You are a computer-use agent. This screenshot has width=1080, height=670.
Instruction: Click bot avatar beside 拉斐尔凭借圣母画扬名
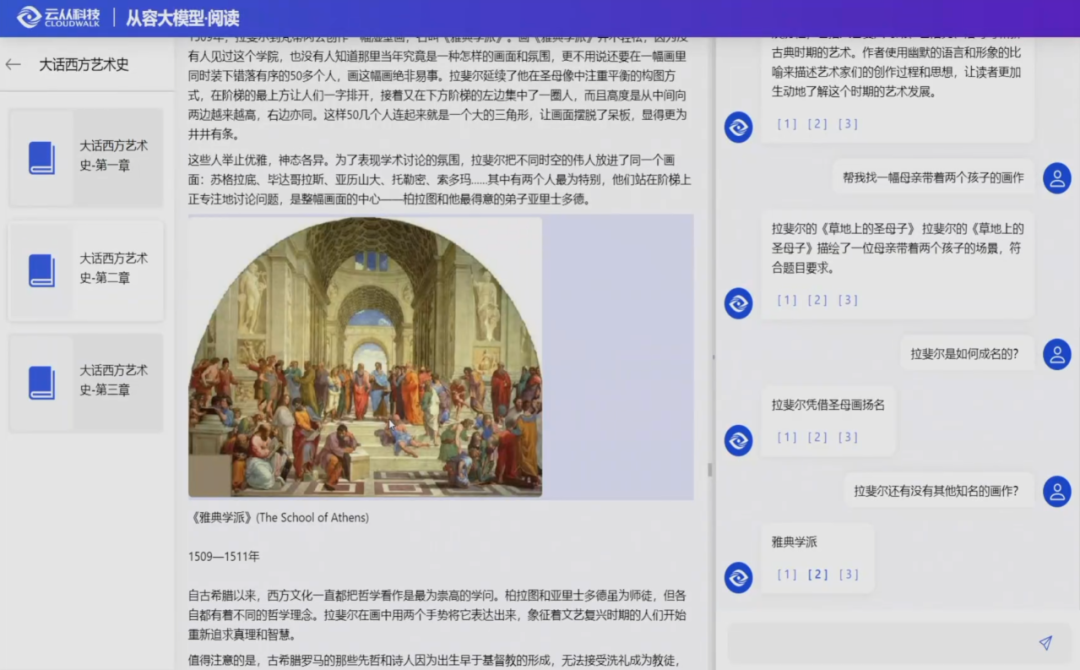[738, 441]
